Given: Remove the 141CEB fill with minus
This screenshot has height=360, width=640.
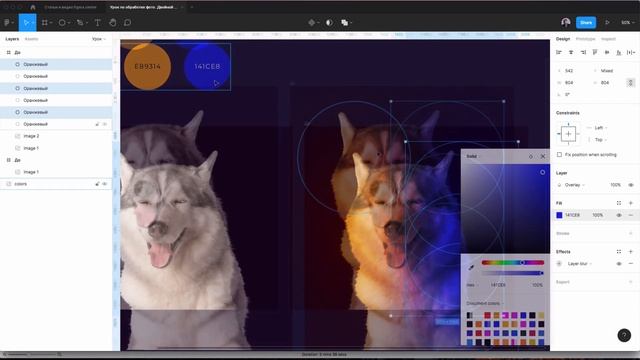Looking at the screenshot, I should pos(631,215).
